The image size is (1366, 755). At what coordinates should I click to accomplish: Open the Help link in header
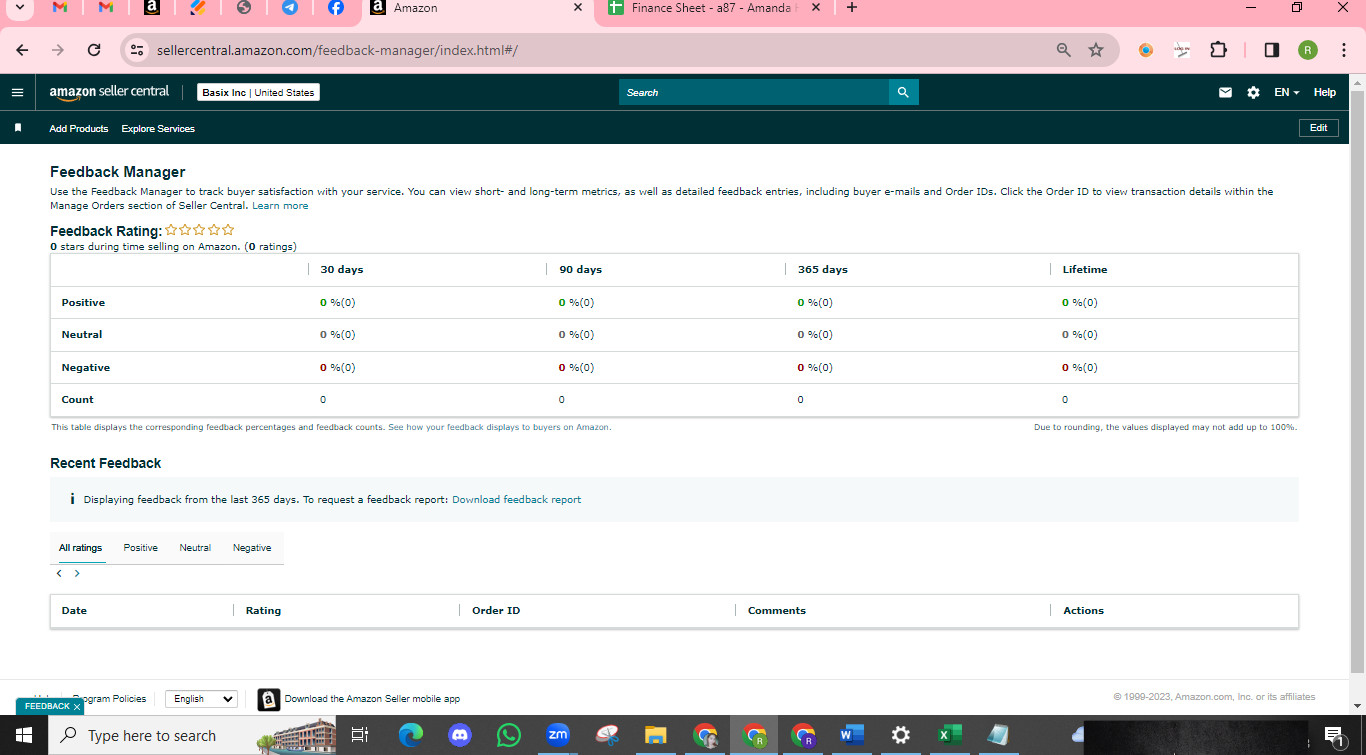1325,92
